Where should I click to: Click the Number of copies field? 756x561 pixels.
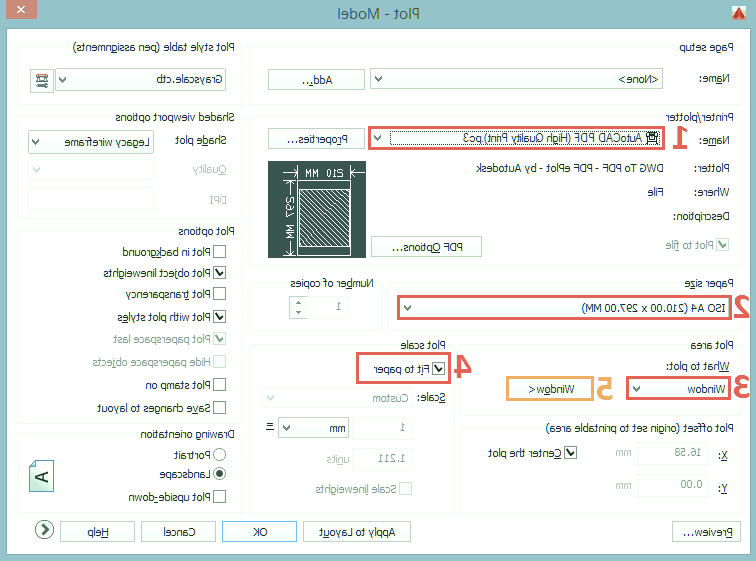326,307
